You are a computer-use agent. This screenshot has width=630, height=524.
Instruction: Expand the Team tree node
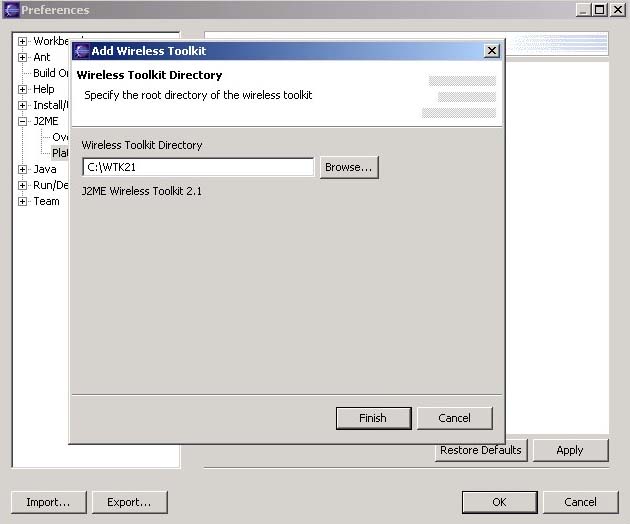click(x=22, y=201)
